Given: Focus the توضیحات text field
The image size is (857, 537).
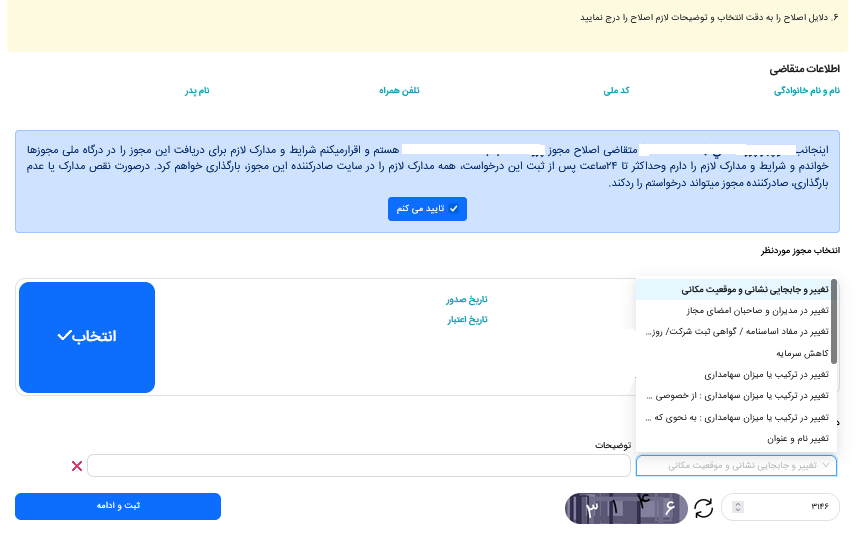Looking at the screenshot, I should tap(359, 465).
